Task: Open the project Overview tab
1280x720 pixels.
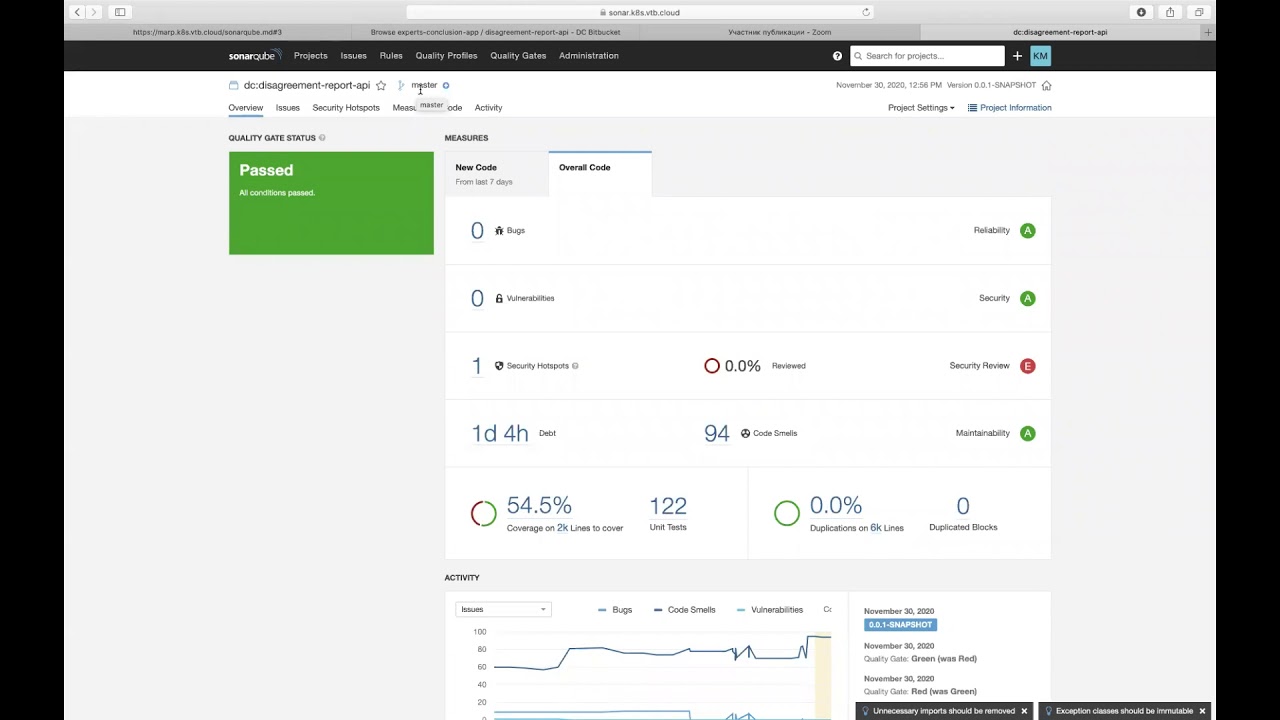Action: point(245,108)
